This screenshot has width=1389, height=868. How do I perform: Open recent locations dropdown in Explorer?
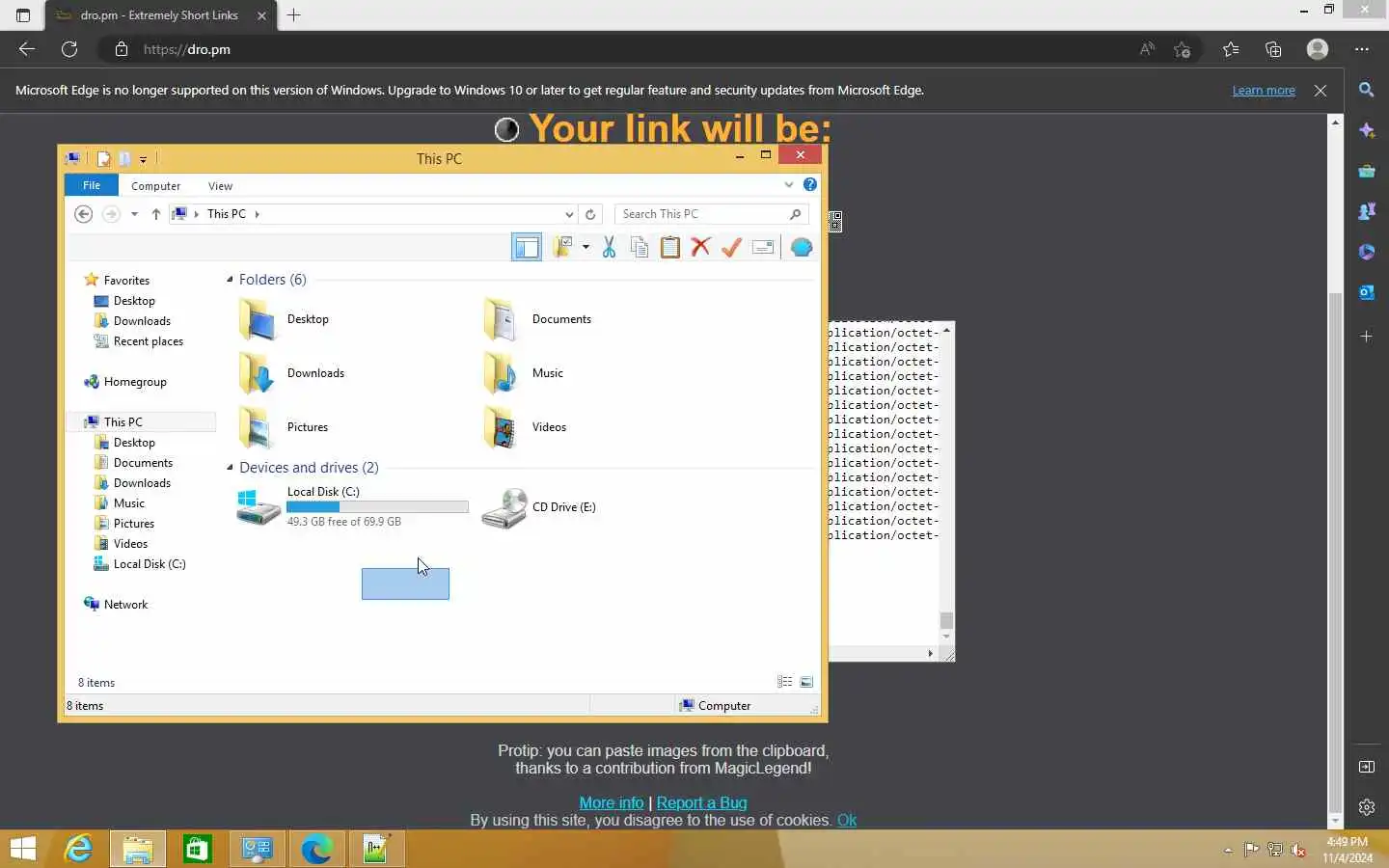pos(134,214)
